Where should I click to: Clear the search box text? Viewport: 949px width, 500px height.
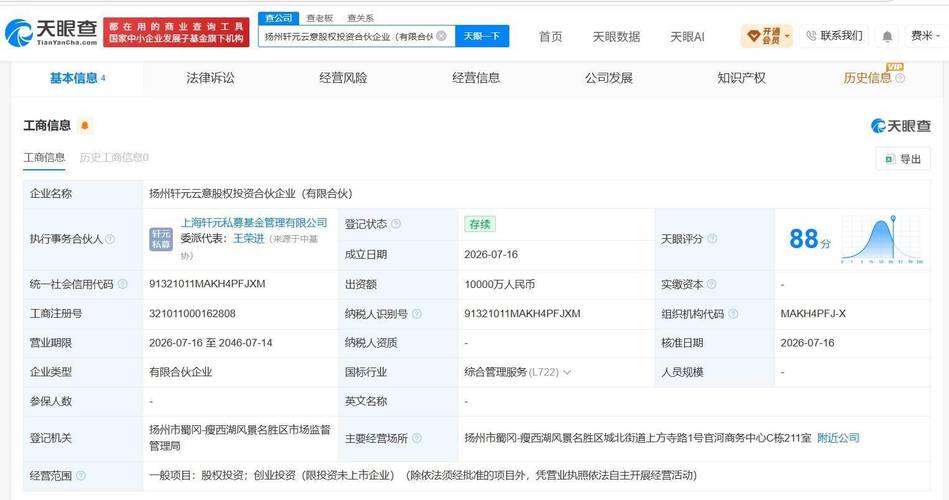[441, 36]
